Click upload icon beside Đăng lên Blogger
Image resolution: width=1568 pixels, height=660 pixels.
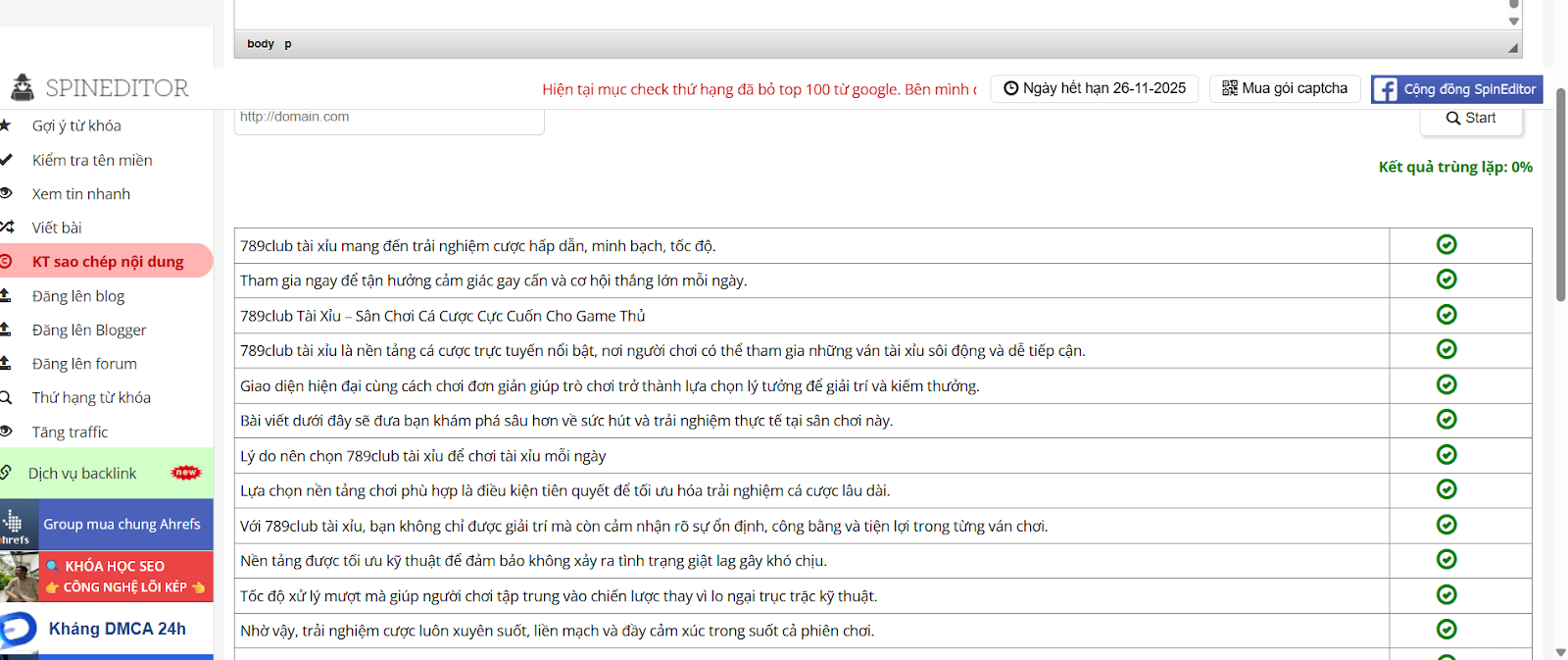point(6,330)
